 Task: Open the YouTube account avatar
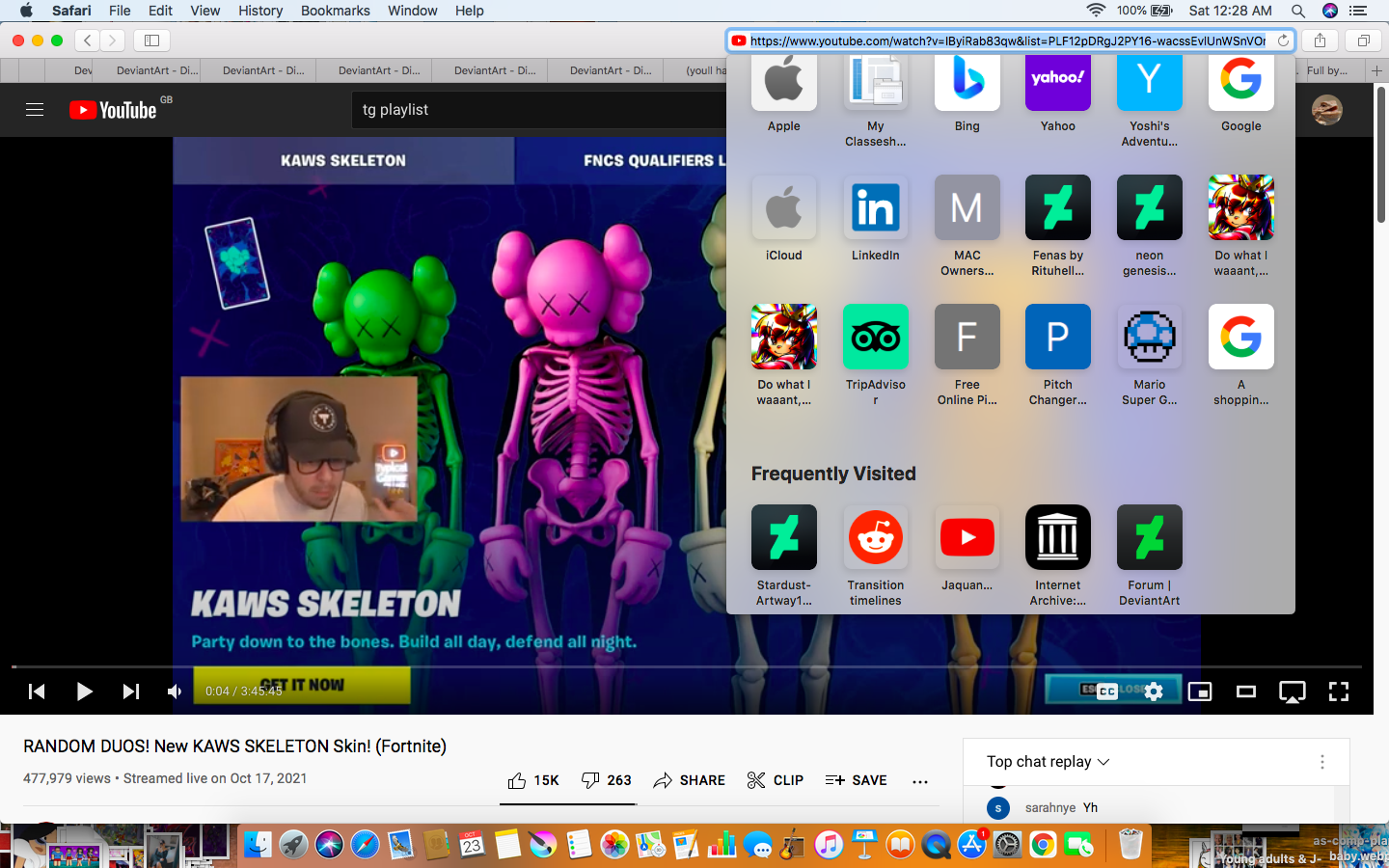[1327, 110]
